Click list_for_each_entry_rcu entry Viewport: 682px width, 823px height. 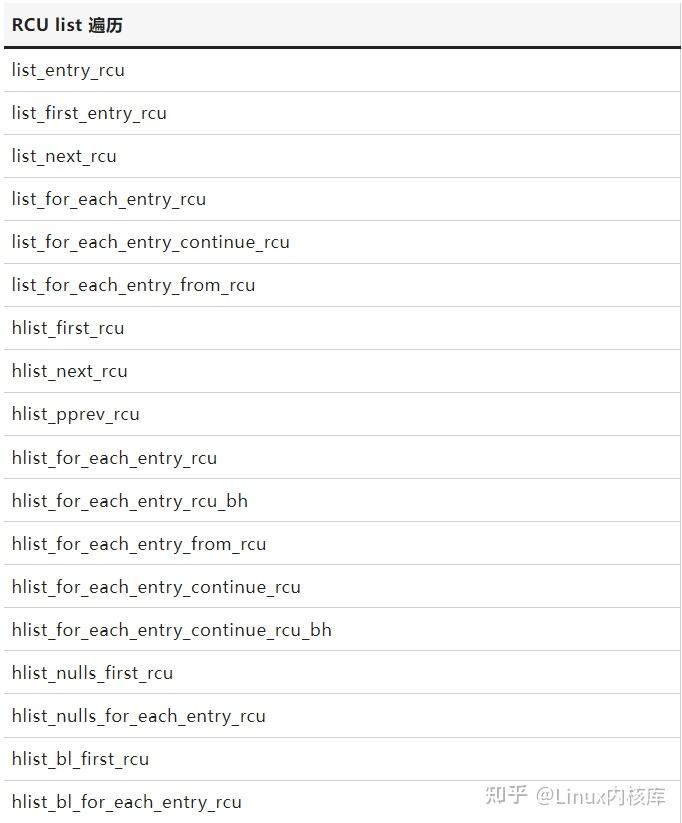(109, 199)
